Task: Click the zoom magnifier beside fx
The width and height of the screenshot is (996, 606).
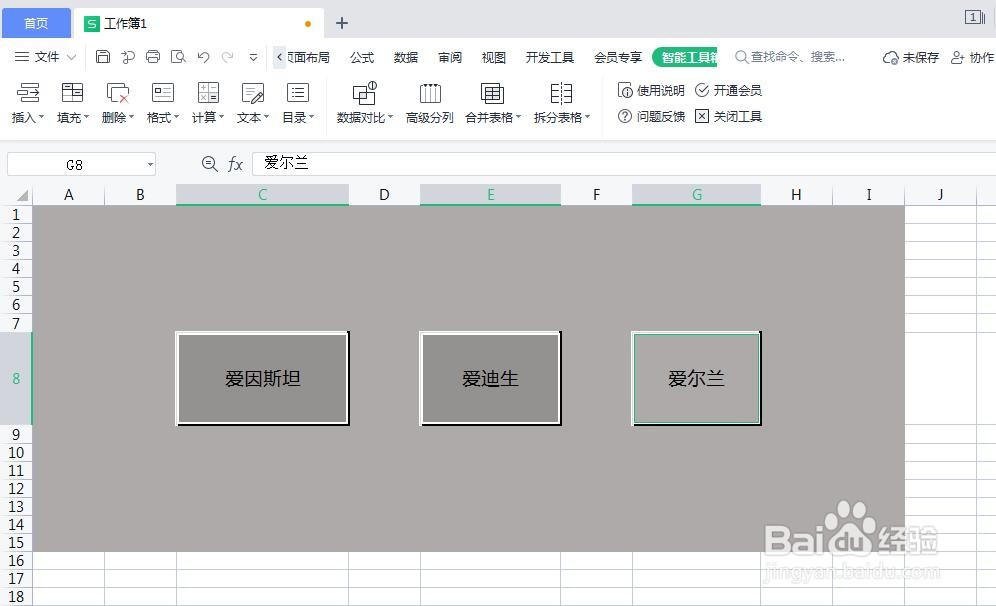Action: (209, 164)
